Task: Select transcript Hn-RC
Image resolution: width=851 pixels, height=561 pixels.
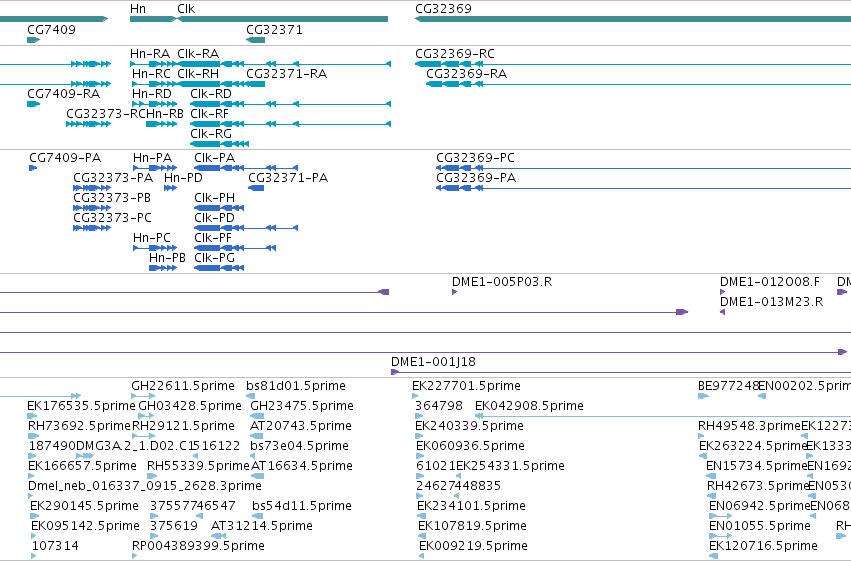Action: click(x=151, y=74)
